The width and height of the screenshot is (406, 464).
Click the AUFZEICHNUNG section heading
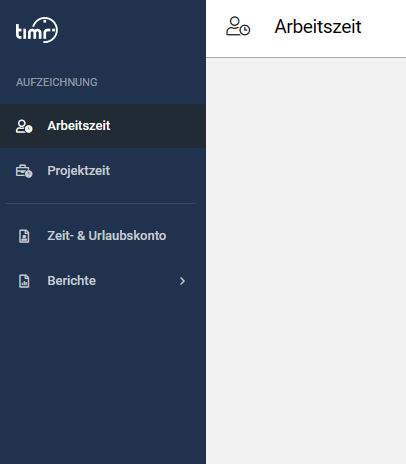pos(57,82)
